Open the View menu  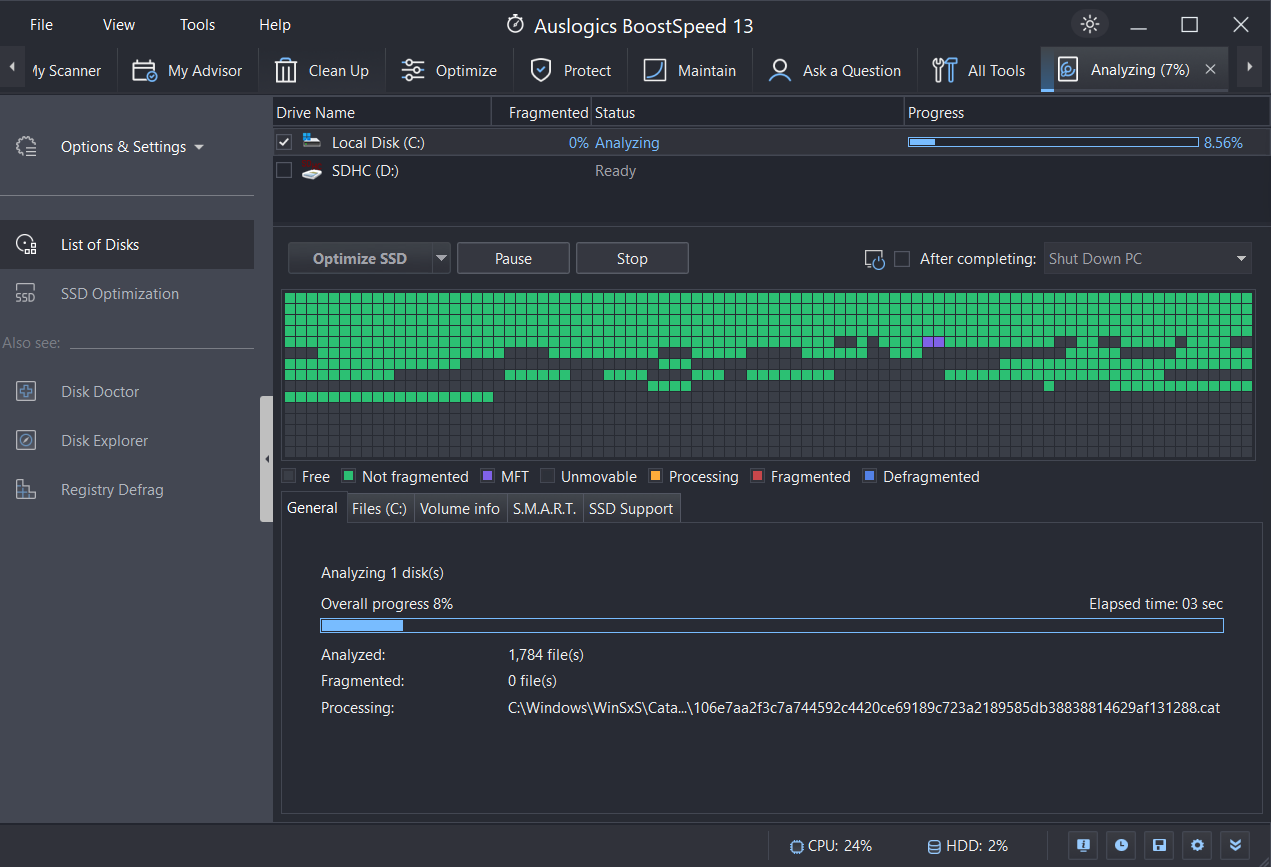119,25
